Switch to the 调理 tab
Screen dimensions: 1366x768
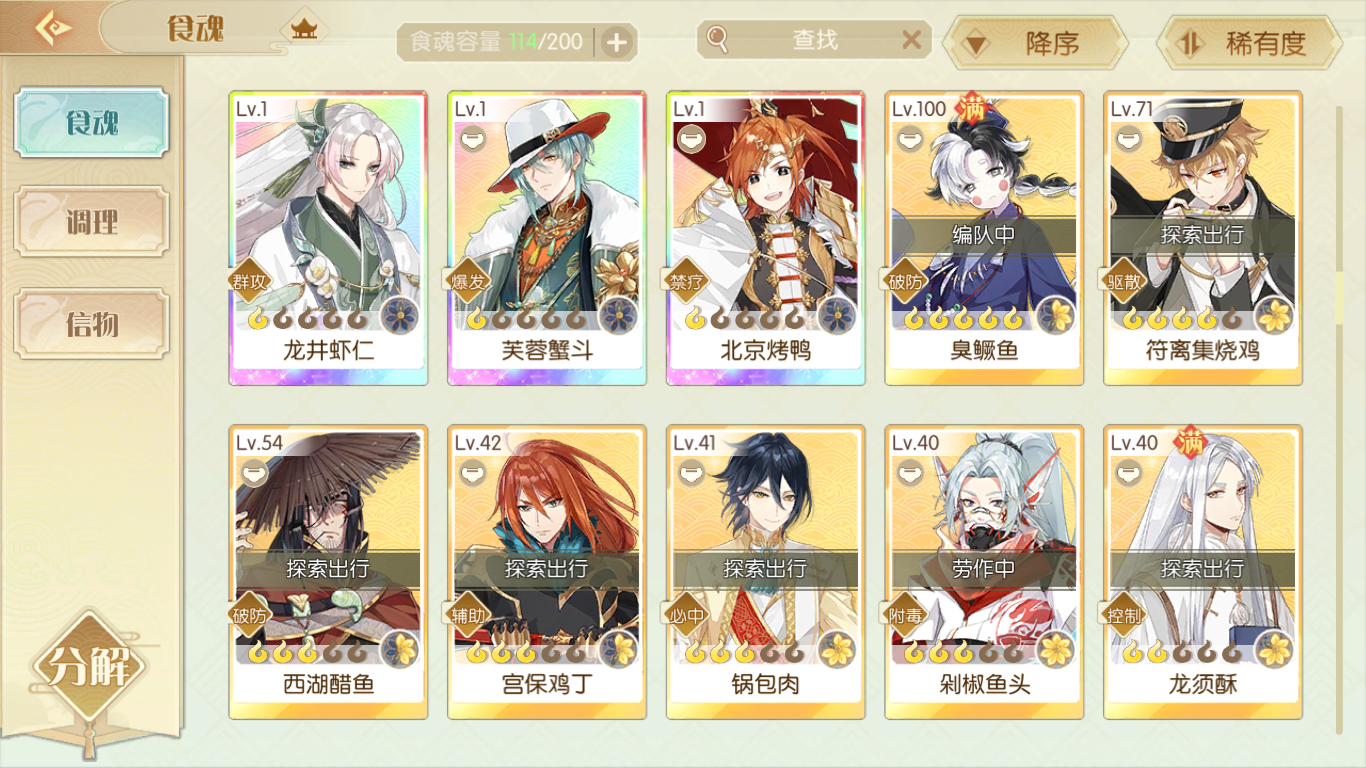click(x=91, y=222)
